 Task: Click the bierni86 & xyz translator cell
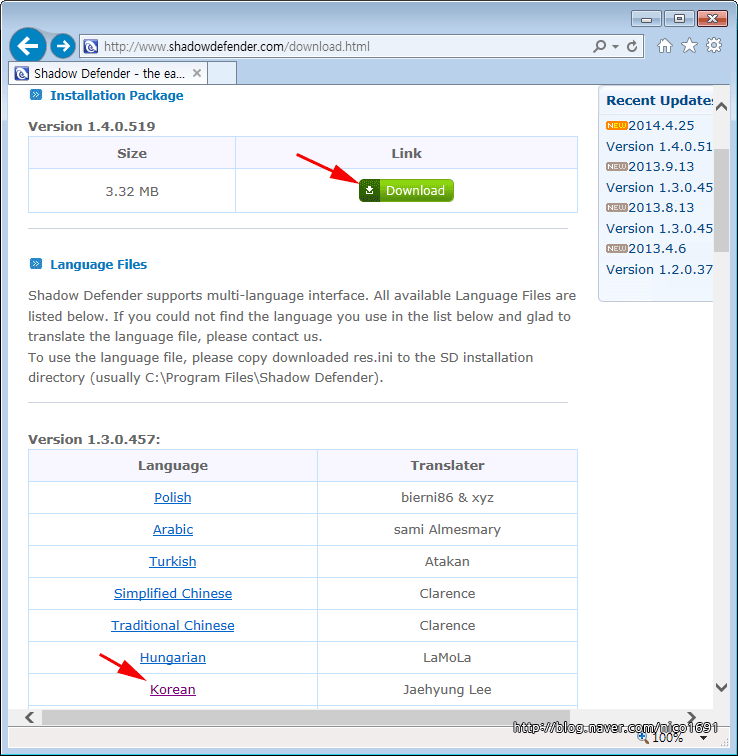point(447,498)
